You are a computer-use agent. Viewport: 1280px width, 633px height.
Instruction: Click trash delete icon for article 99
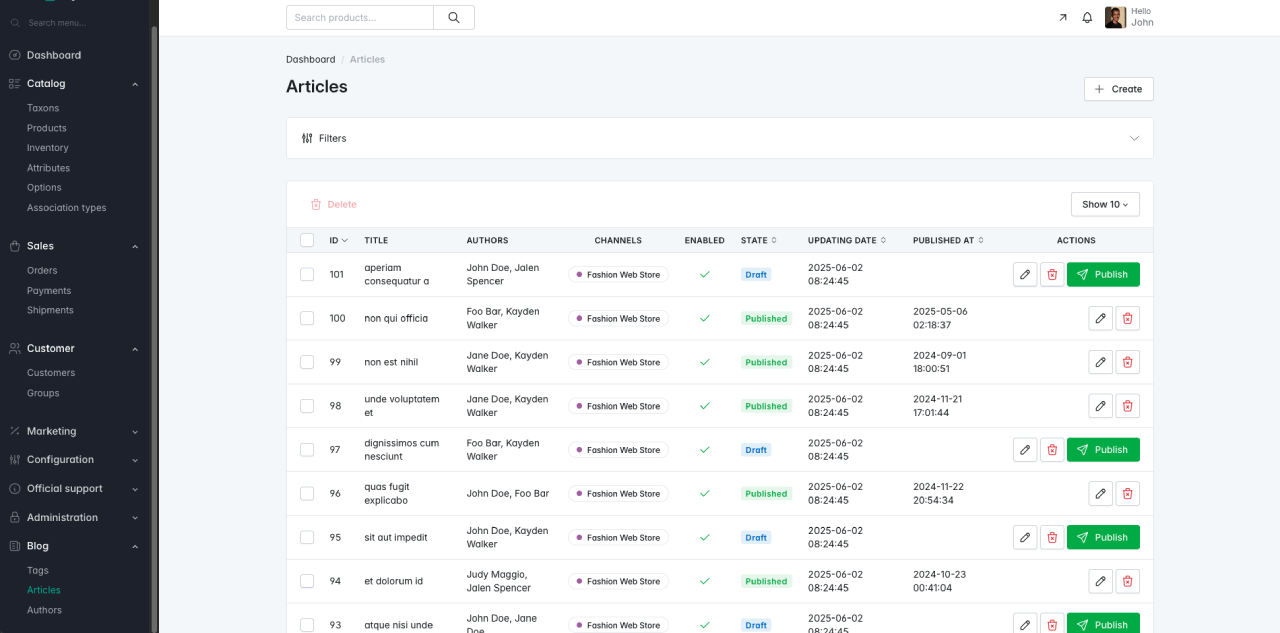pyautogui.click(x=1127, y=362)
